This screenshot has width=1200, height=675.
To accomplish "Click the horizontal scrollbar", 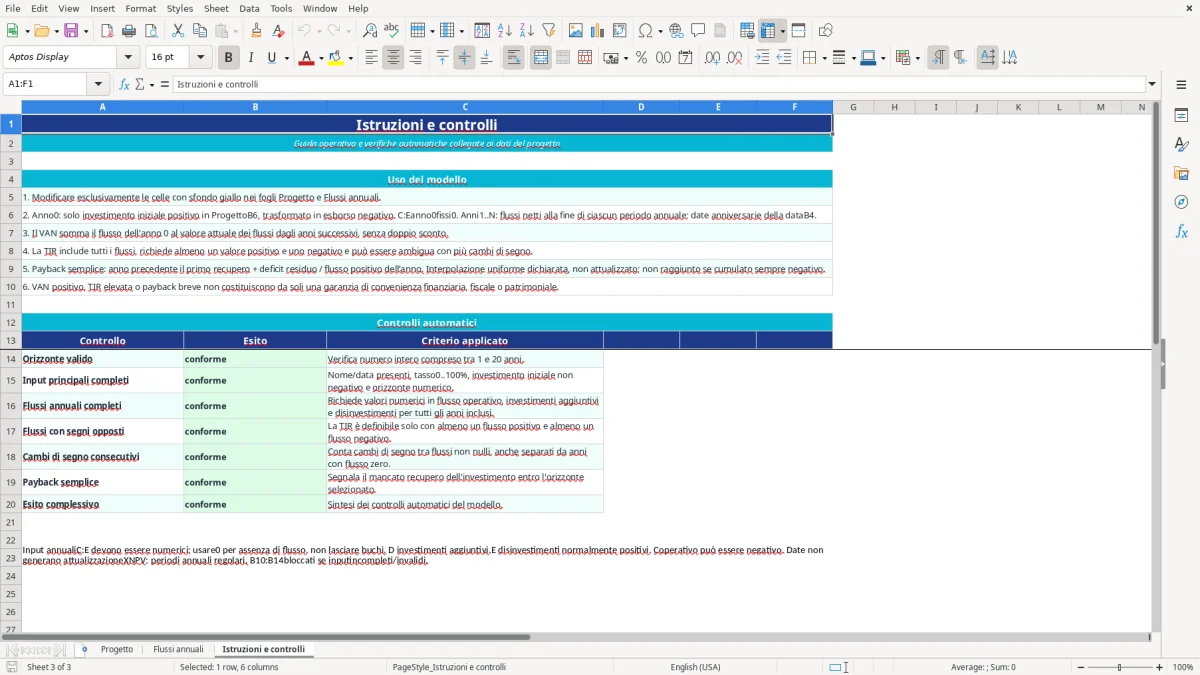I will pyautogui.click(x=266, y=636).
